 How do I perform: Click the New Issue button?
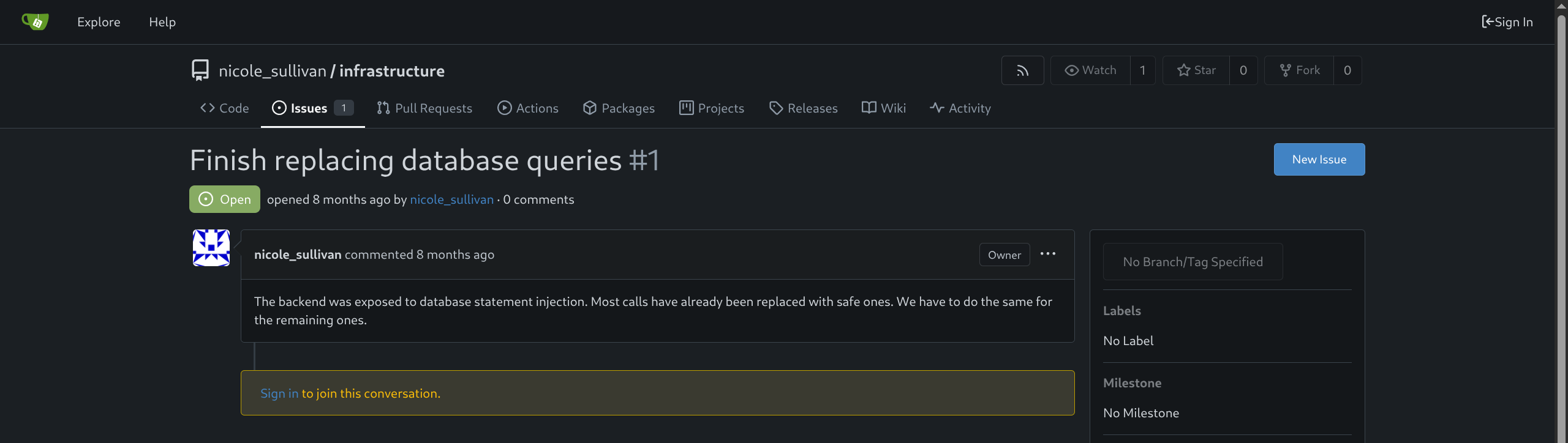click(1319, 160)
